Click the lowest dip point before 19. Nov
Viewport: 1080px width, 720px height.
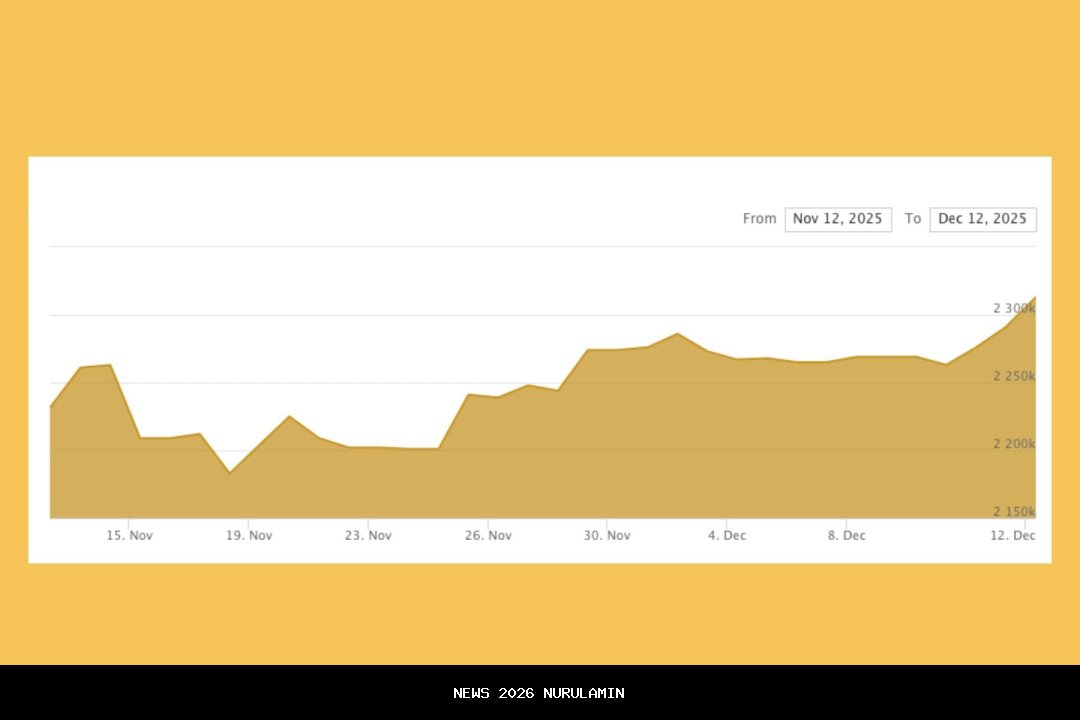pos(230,472)
